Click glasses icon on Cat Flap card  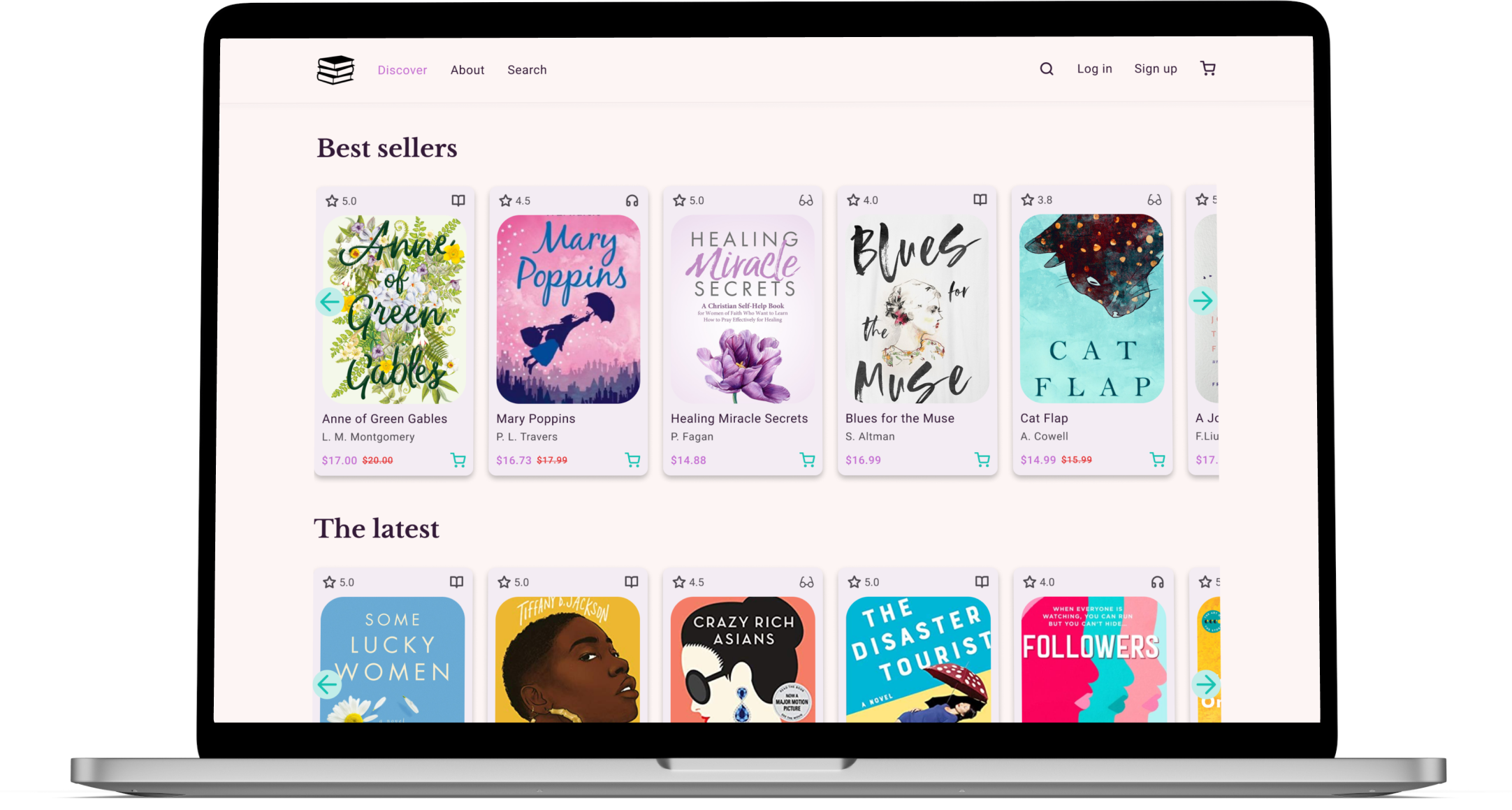[x=1154, y=200]
